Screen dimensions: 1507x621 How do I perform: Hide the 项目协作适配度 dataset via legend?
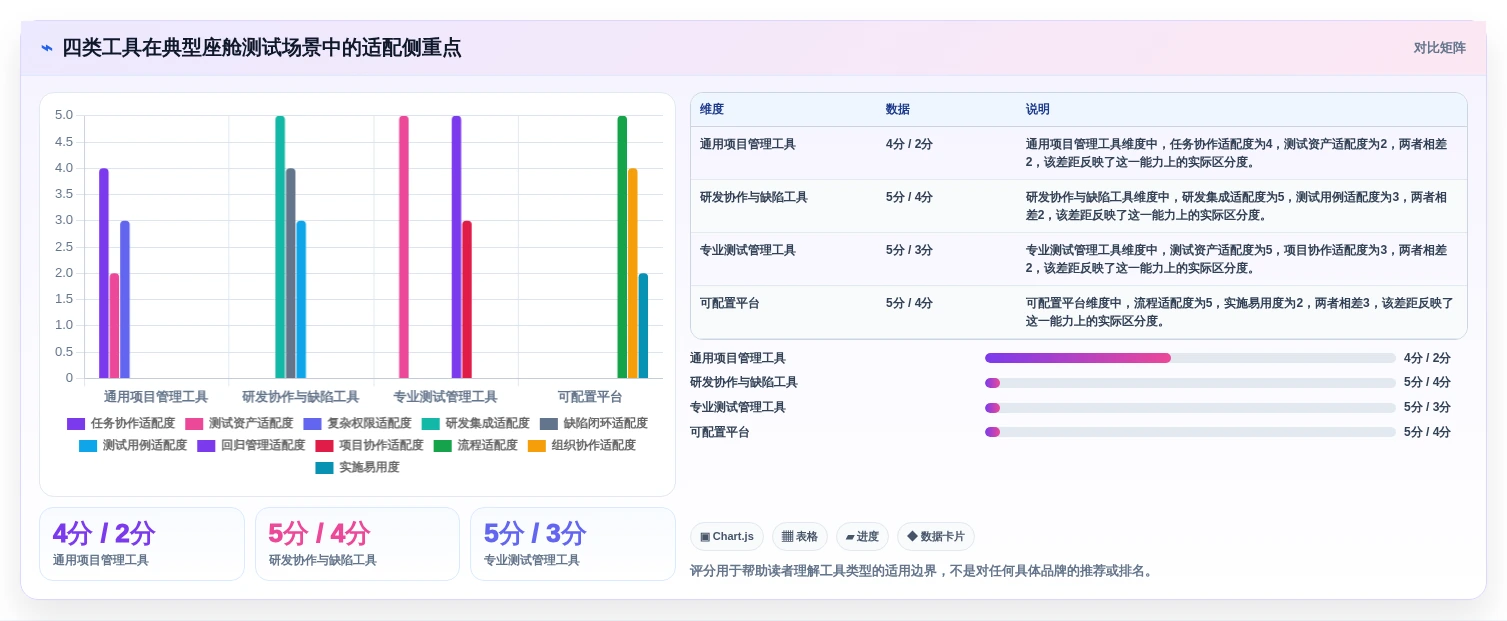[x=369, y=445]
